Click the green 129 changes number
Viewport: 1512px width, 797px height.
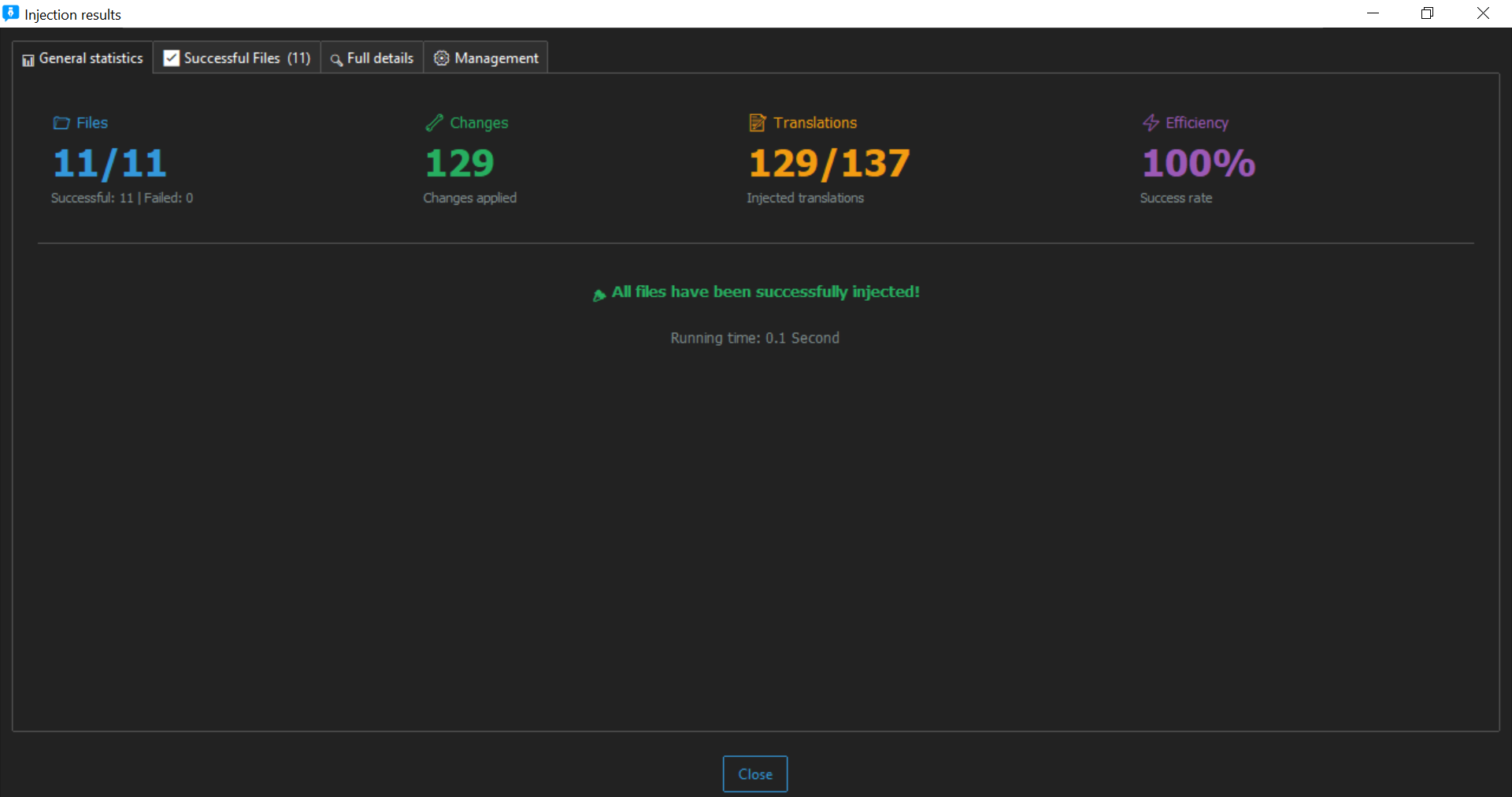[459, 164]
